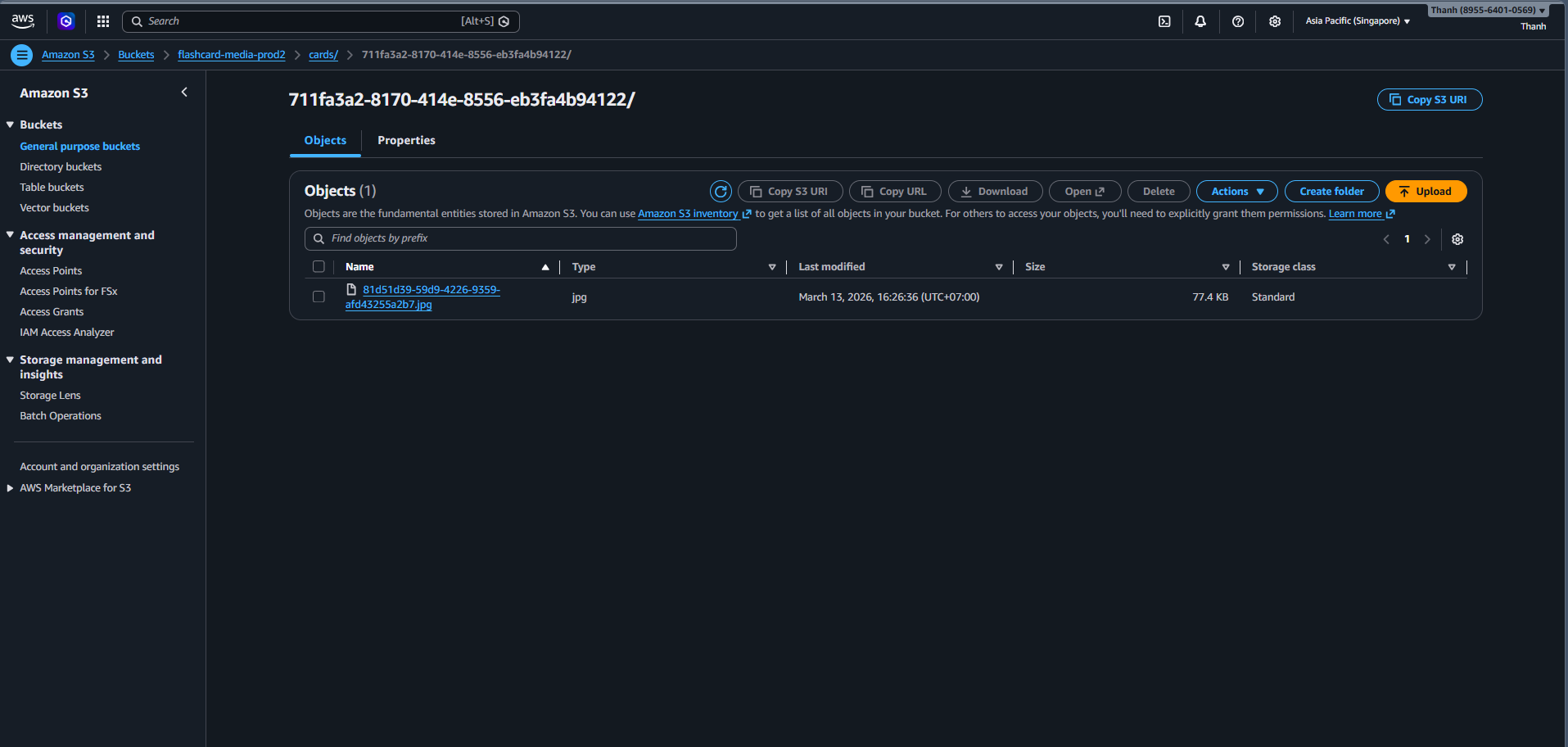Open the Asia Pacific (Singapore) region selector
Image resolution: width=1568 pixels, height=747 pixels.
(x=1358, y=21)
